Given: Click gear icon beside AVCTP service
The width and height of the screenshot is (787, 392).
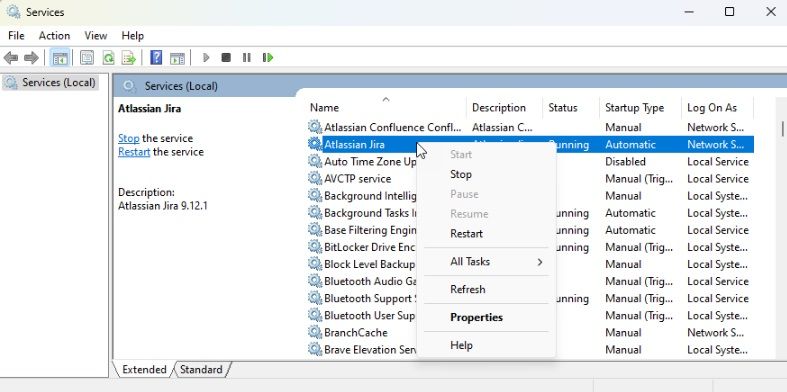Looking at the screenshot, I should click(x=315, y=178).
